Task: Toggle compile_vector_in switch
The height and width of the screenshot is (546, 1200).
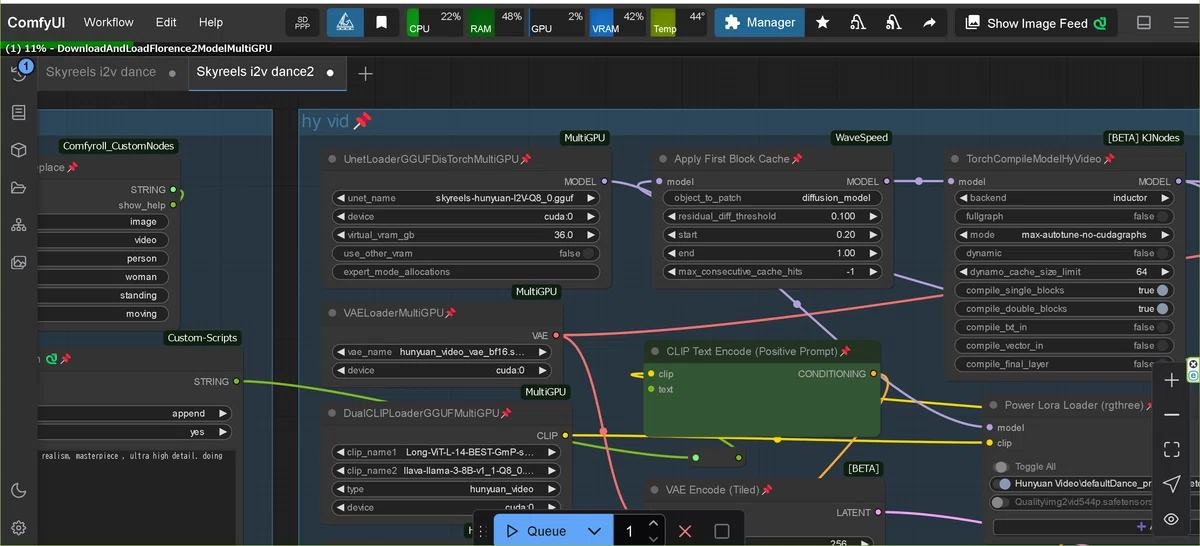Action: tap(1163, 346)
